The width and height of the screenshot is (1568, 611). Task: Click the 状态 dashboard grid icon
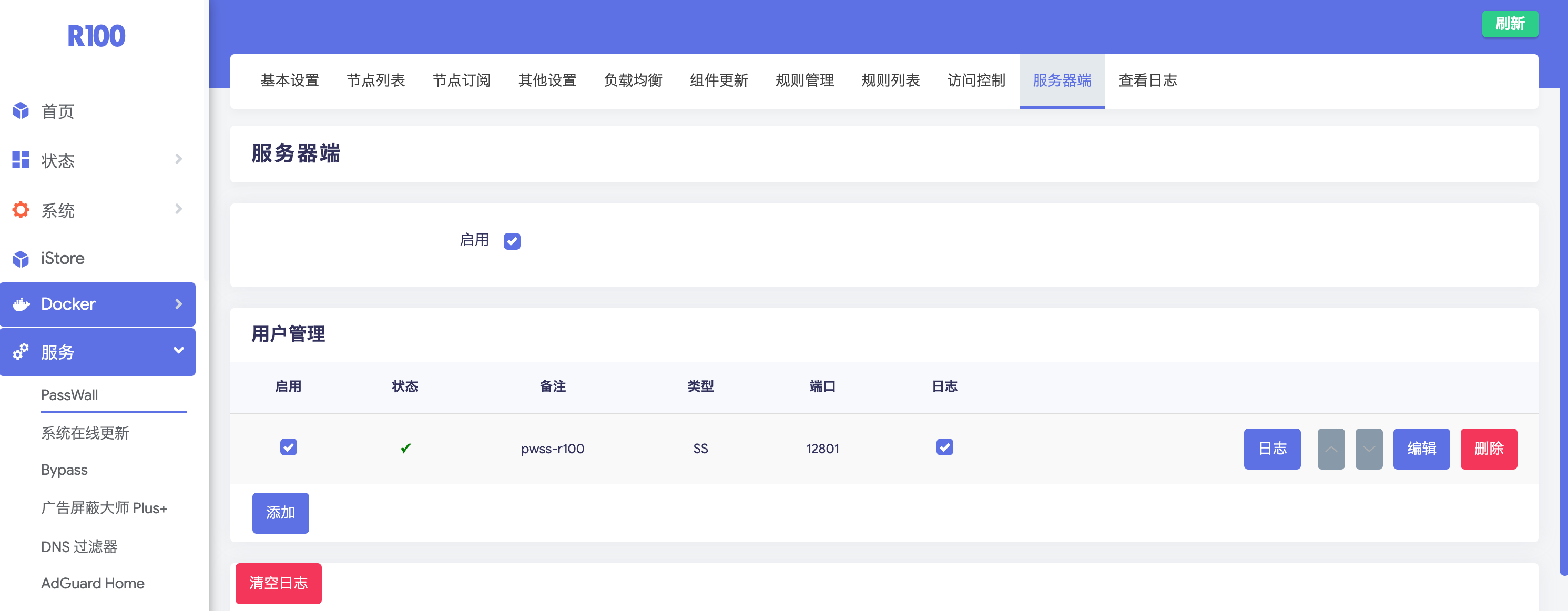(x=21, y=160)
